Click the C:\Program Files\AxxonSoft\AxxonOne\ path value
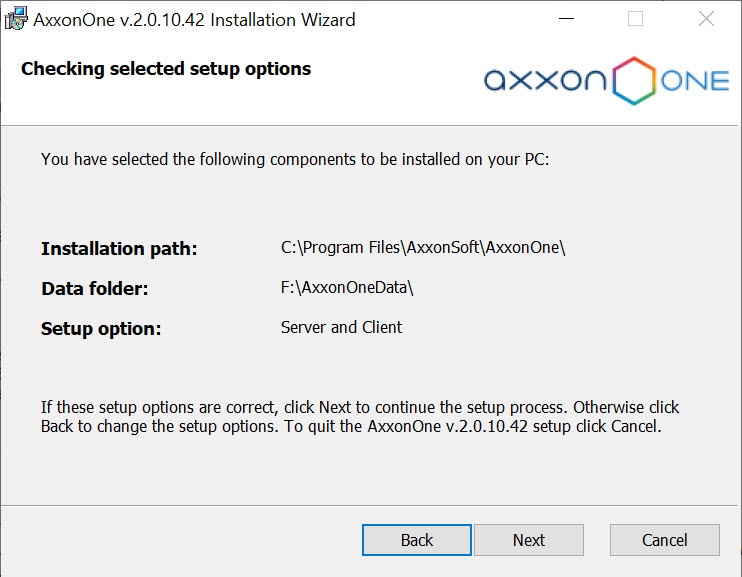The height and width of the screenshot is (577, 742). pyautogui.click(x=423, y=248)
